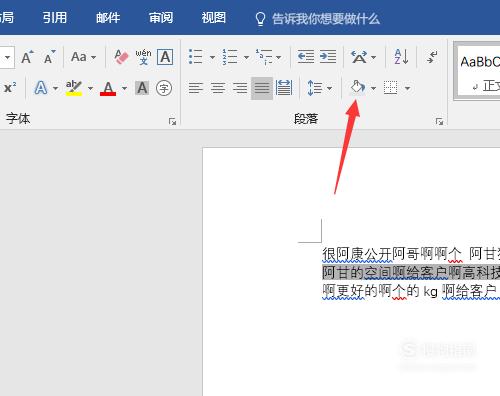Switch to the 视图 (View) tab
The height and width of the screenshot is (396, 500).
click(214, 17)
